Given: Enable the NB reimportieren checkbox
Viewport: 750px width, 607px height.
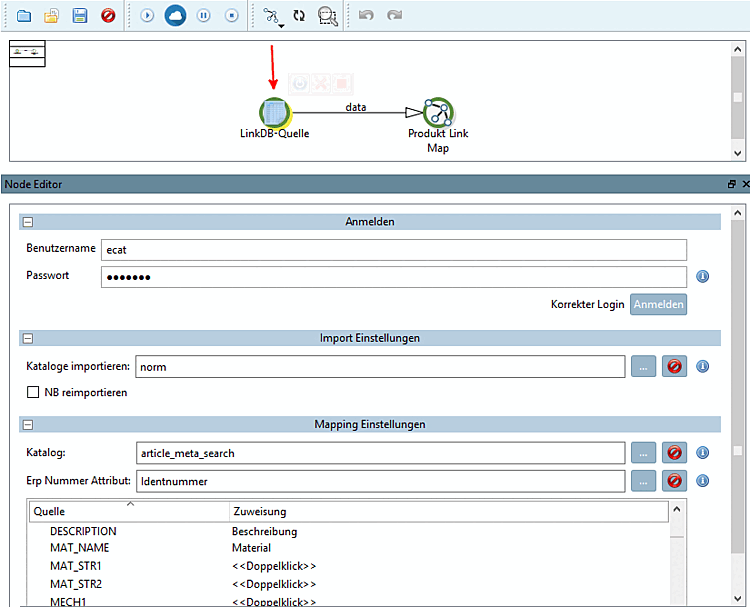Looking at the screenshot, I should click(33, 393).
